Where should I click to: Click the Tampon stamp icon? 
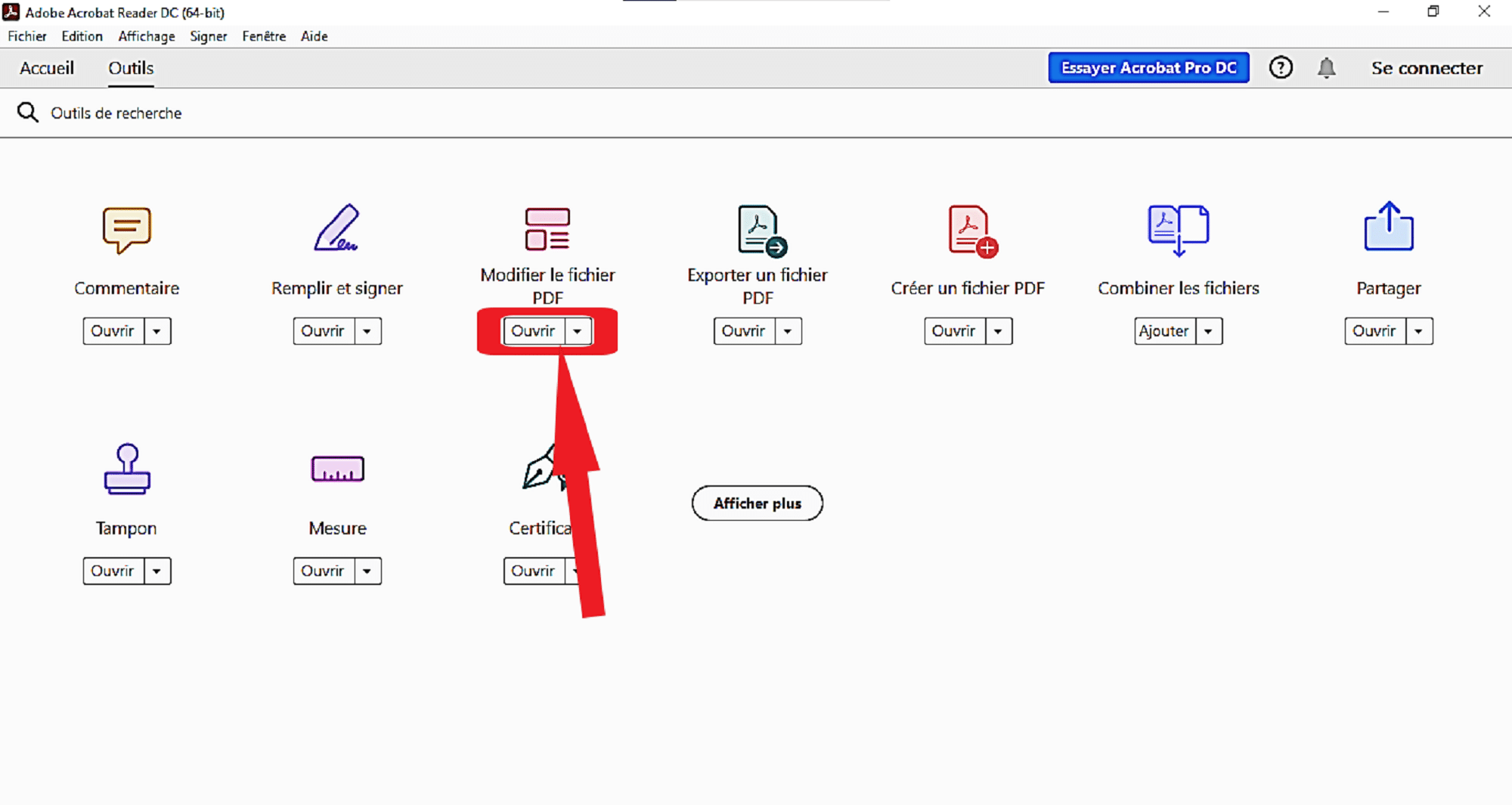coord(127,469)
